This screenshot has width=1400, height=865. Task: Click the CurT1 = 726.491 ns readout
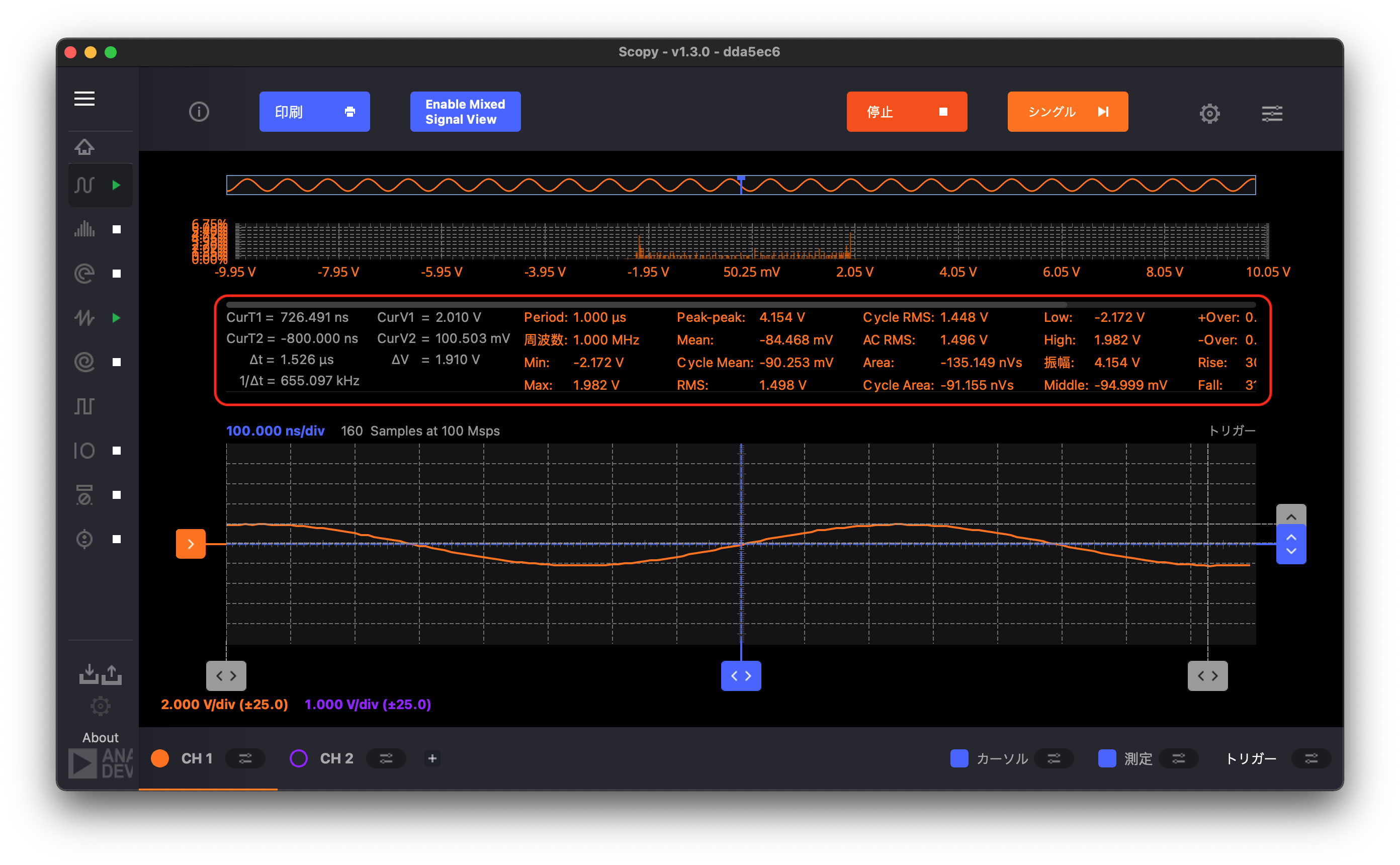(x=287, y=317)
